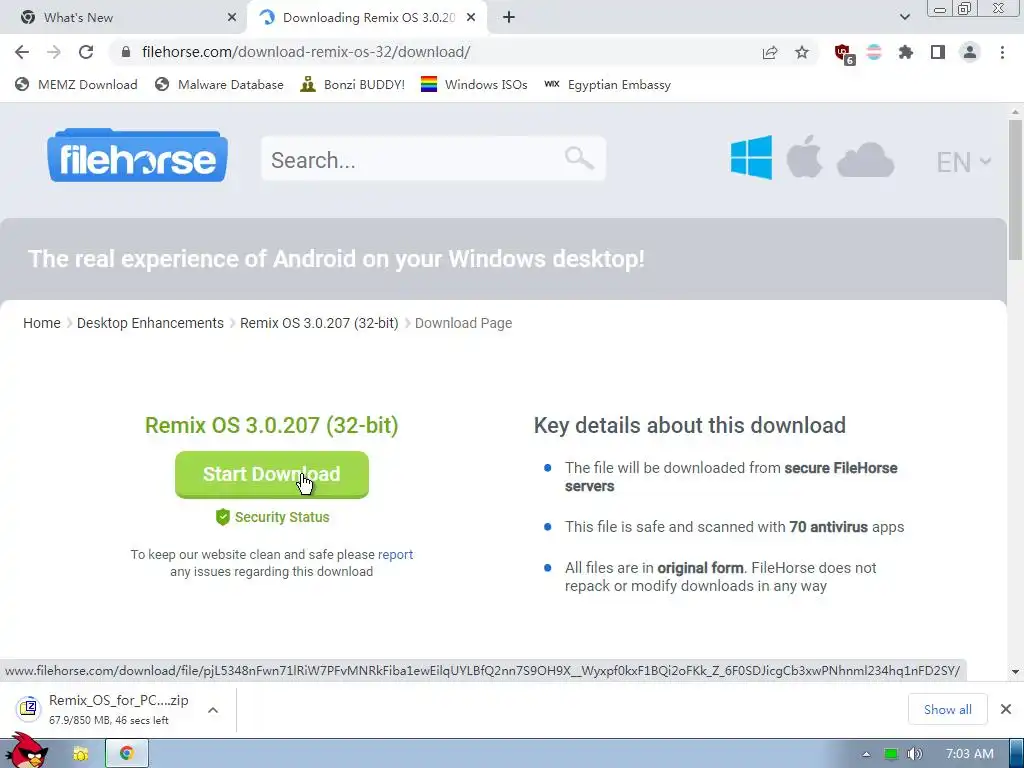Click the Remix OS 3.0.207 (32-bit) heading
Viewport: 1024px width, 768px height.
(272, 425)
